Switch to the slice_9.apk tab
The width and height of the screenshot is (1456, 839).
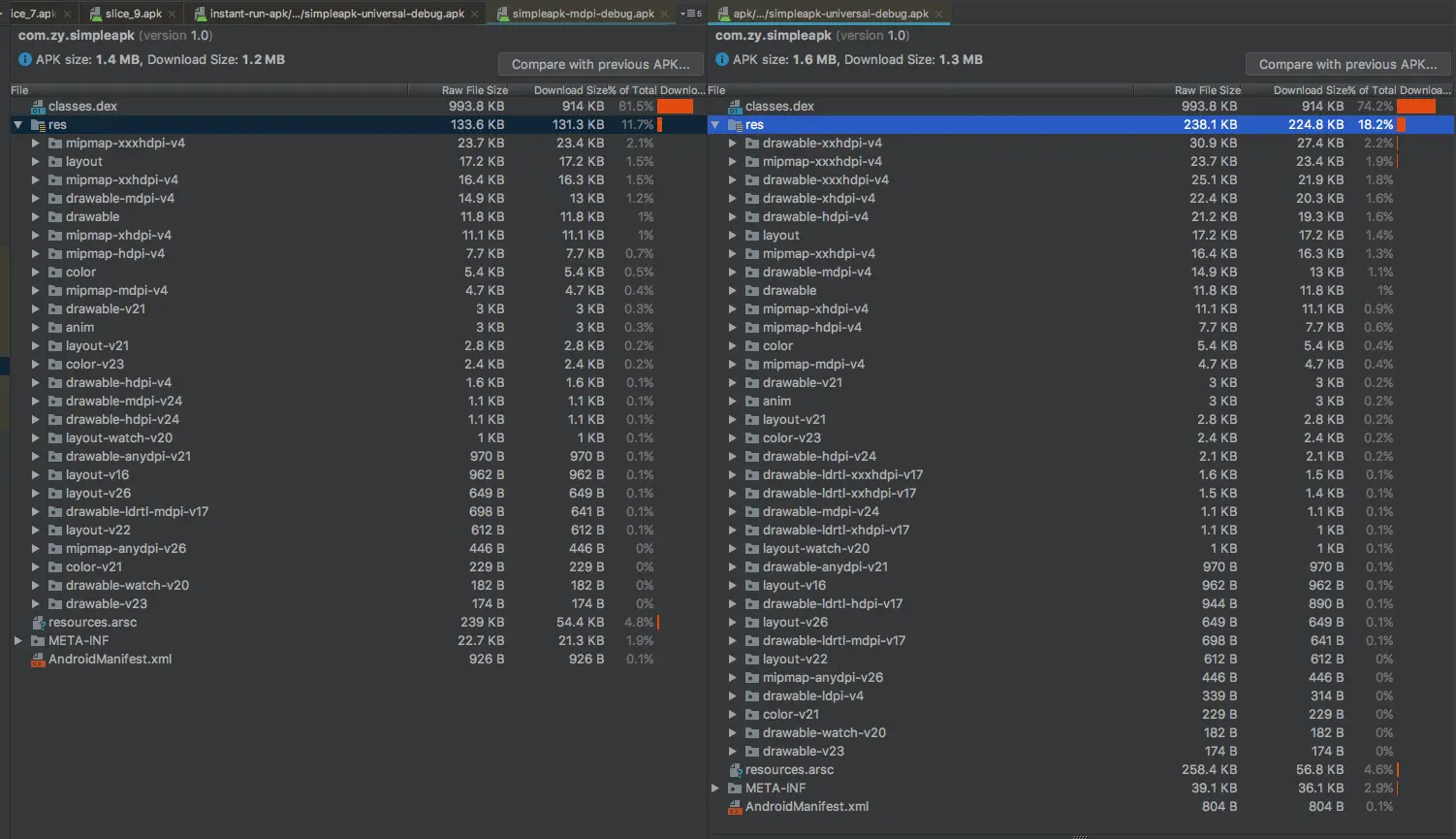[131, 15]
